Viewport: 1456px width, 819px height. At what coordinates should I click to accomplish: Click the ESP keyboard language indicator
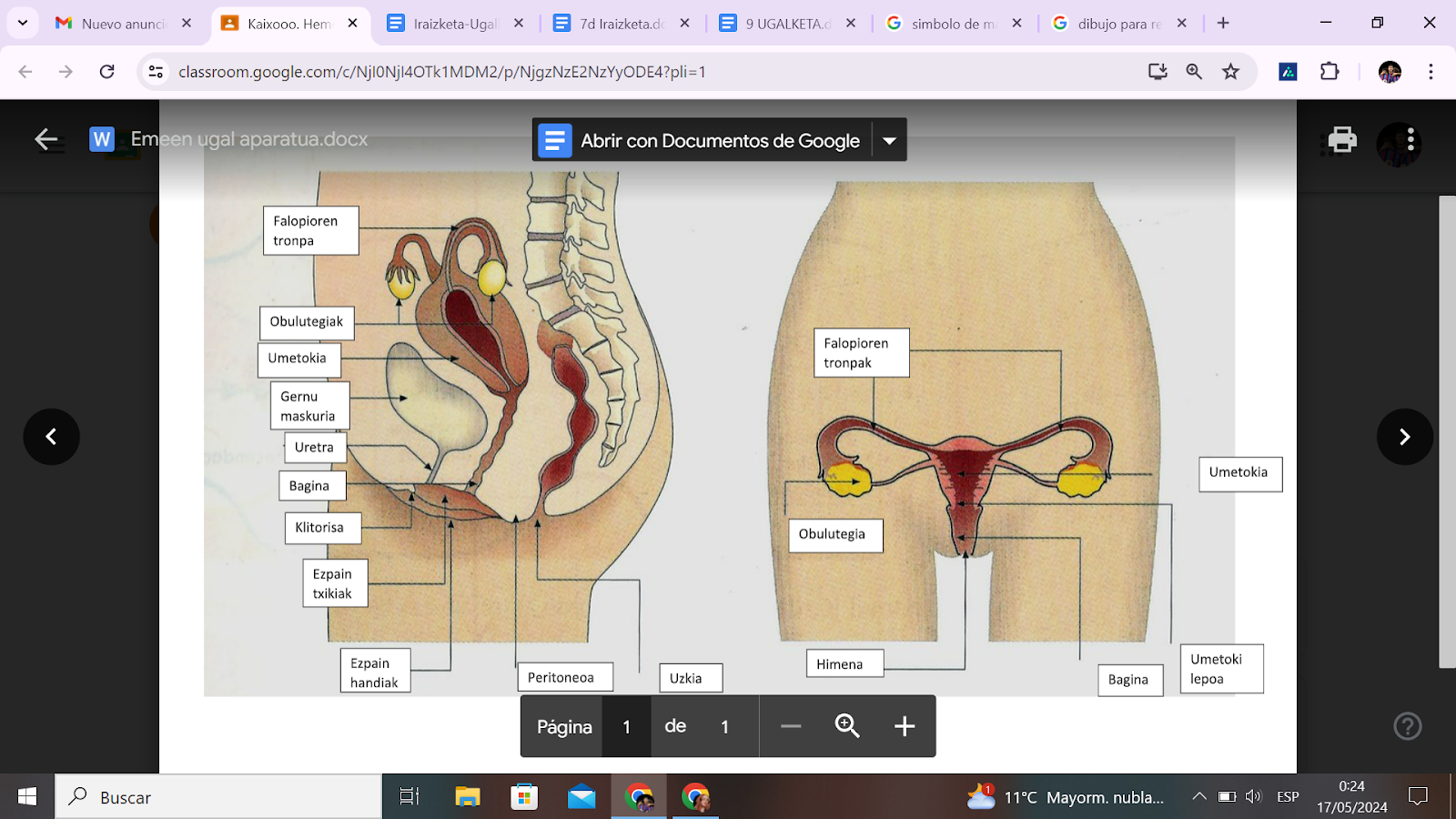click(1288, 796)
